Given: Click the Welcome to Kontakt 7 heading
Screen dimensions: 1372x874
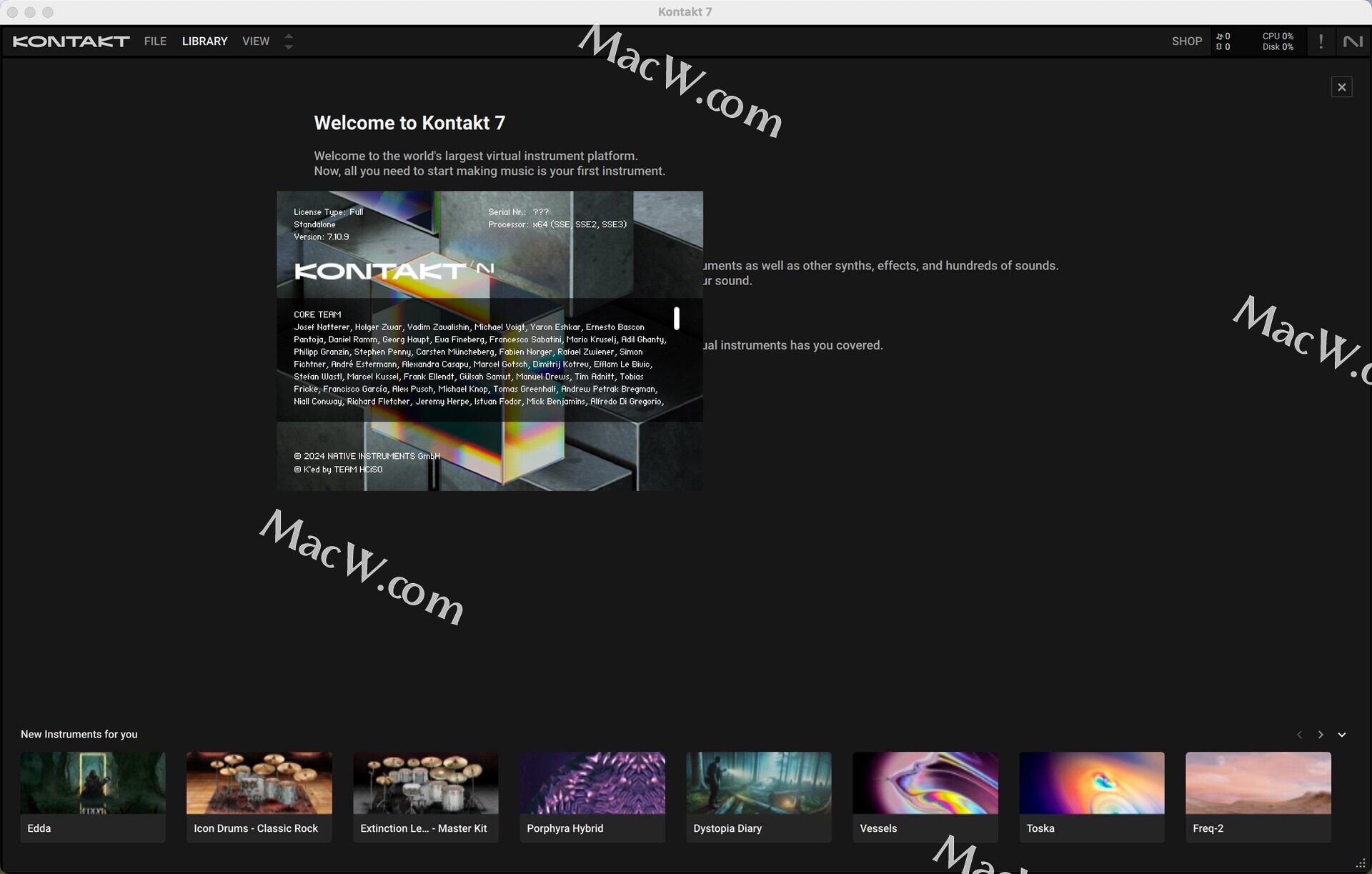Looking at the screenshot, I should tap(409, 123).
